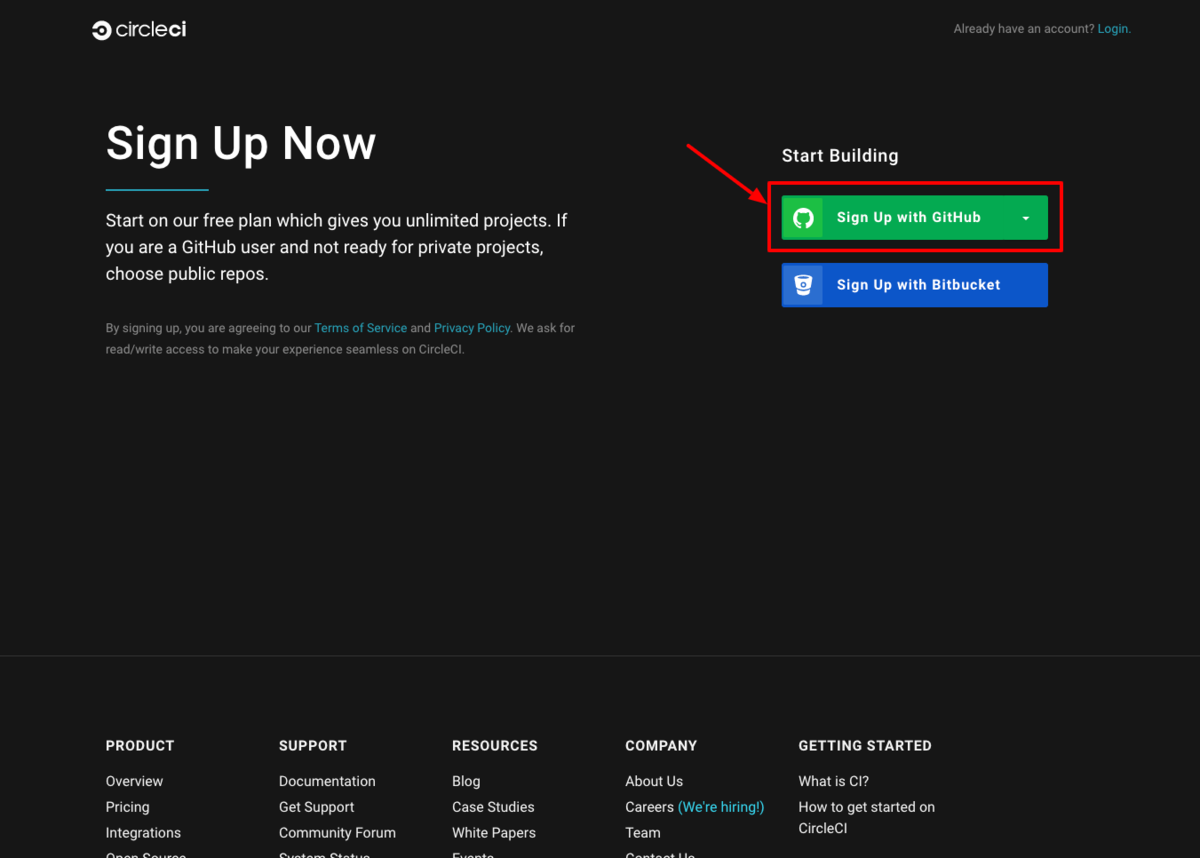Open the What is CI? link
The height and width of the screenshot is (858, 1200).
click(x=833, y=781)
